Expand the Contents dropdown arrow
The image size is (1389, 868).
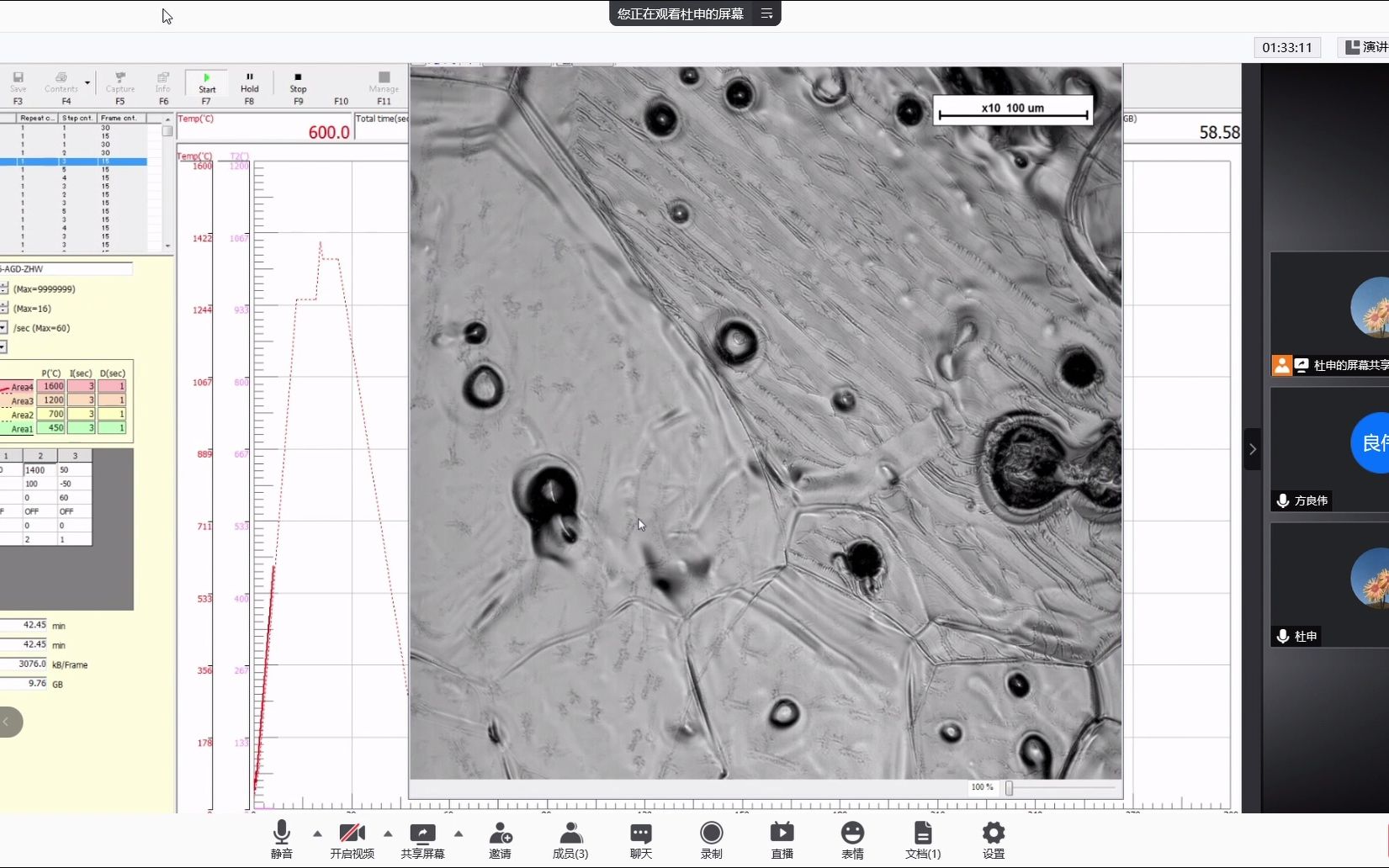point(87,83)
